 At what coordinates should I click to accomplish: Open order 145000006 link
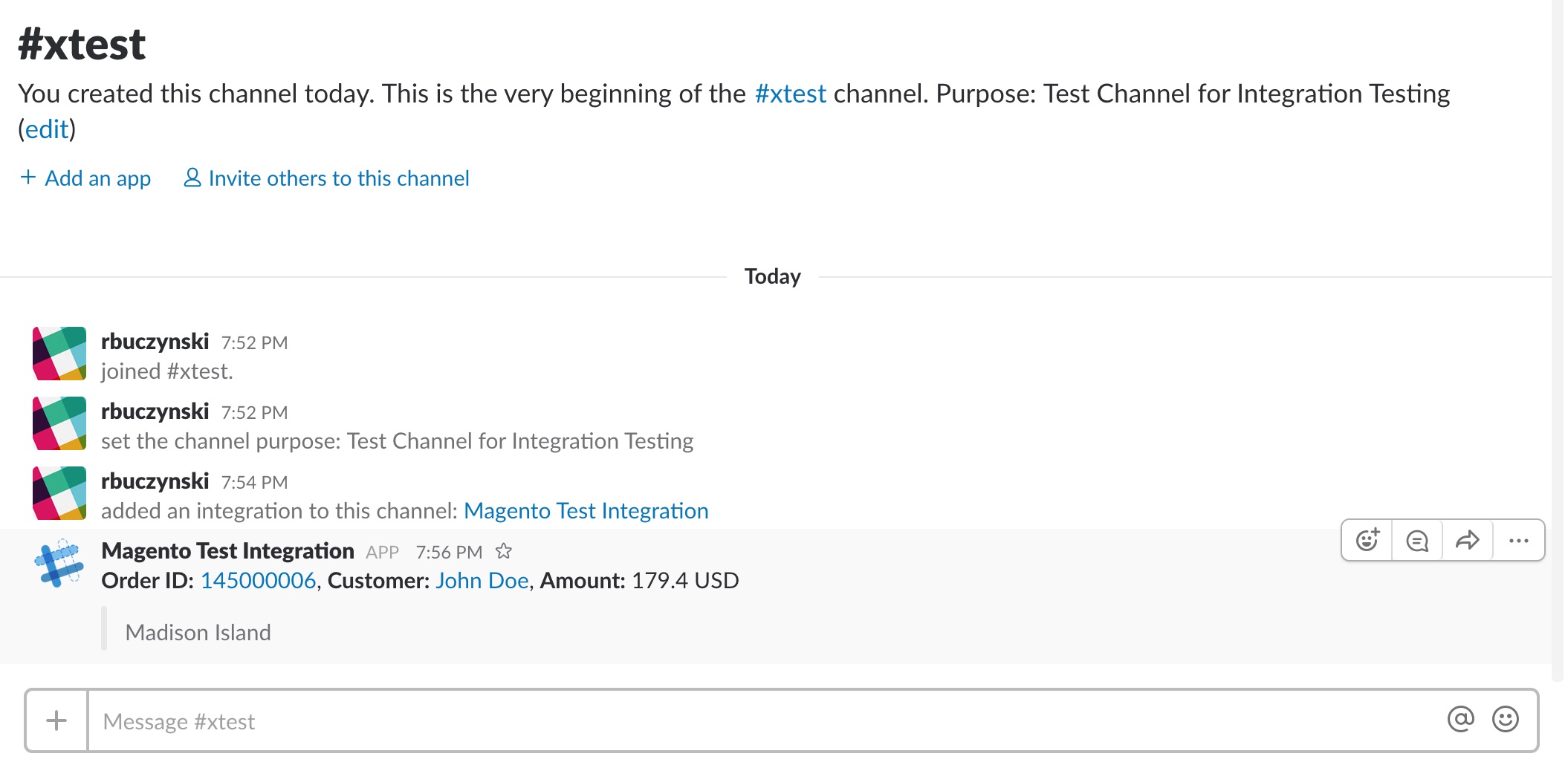(258, 581)
